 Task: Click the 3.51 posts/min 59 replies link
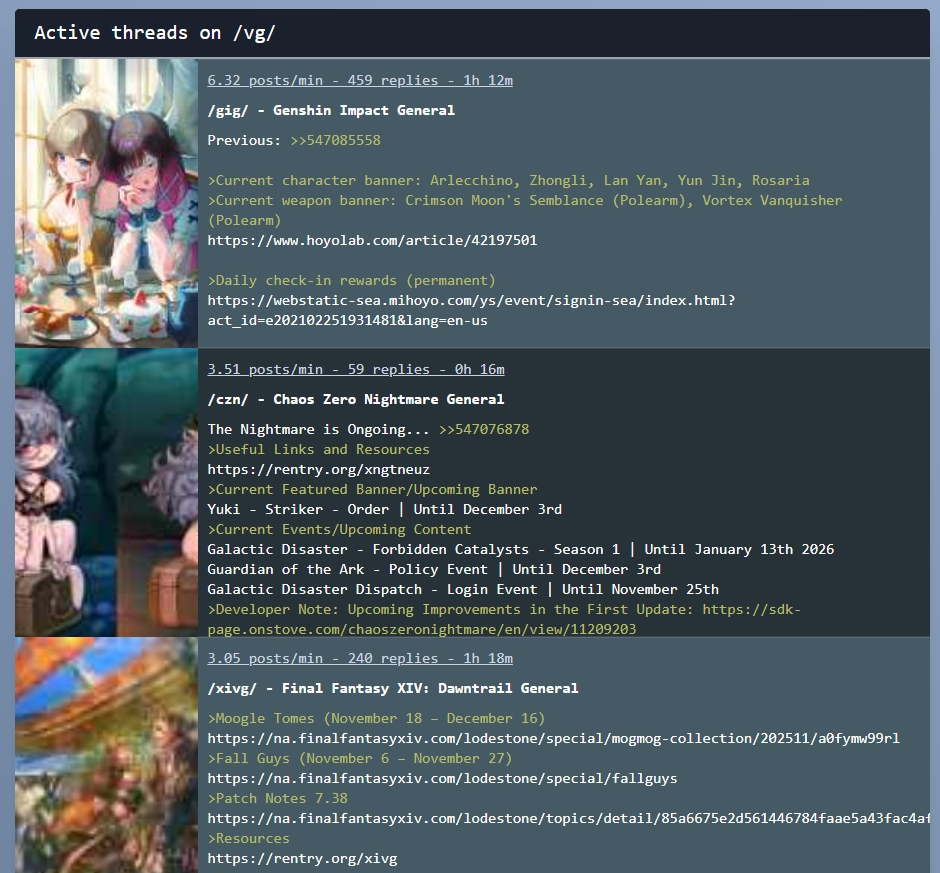click(355, 369)
